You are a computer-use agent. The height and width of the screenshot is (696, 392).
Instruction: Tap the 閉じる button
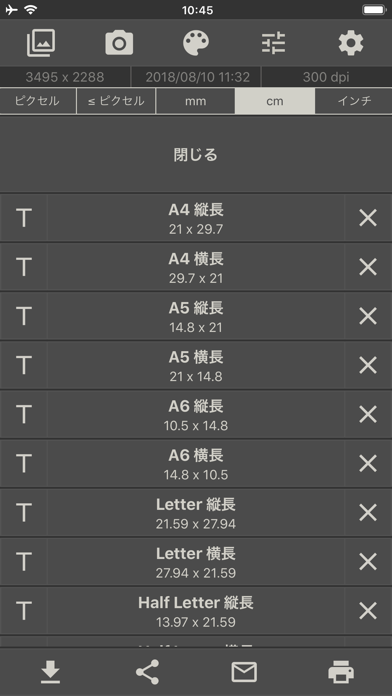[x=196, y=154]
